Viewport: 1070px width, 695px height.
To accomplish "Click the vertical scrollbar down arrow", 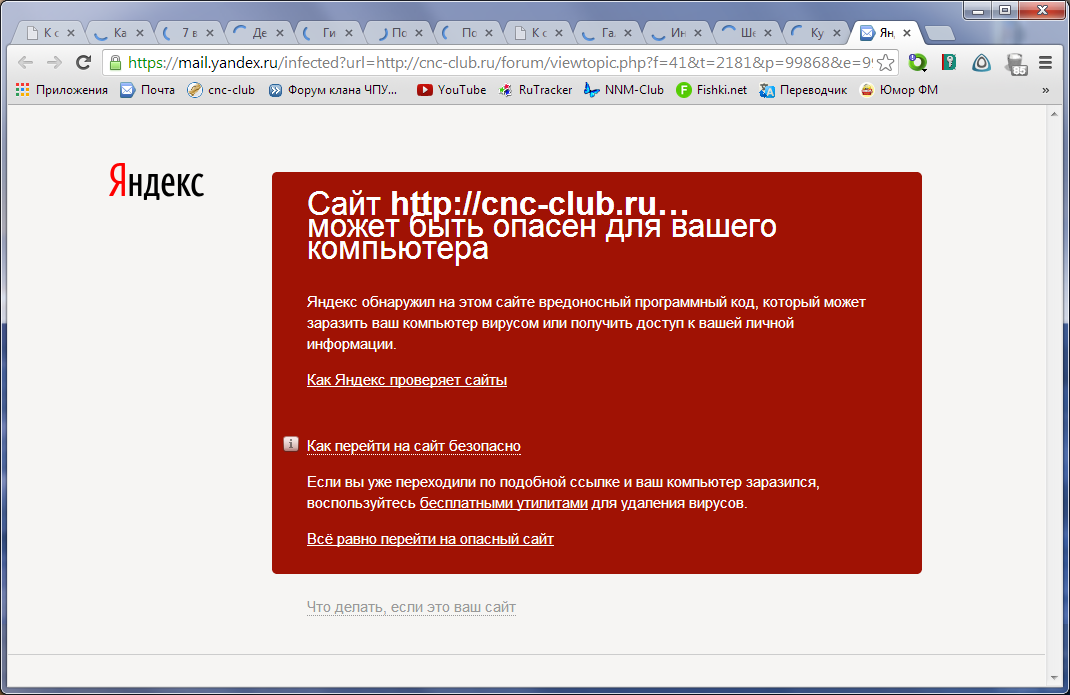I will click(x=1055, y=678).
